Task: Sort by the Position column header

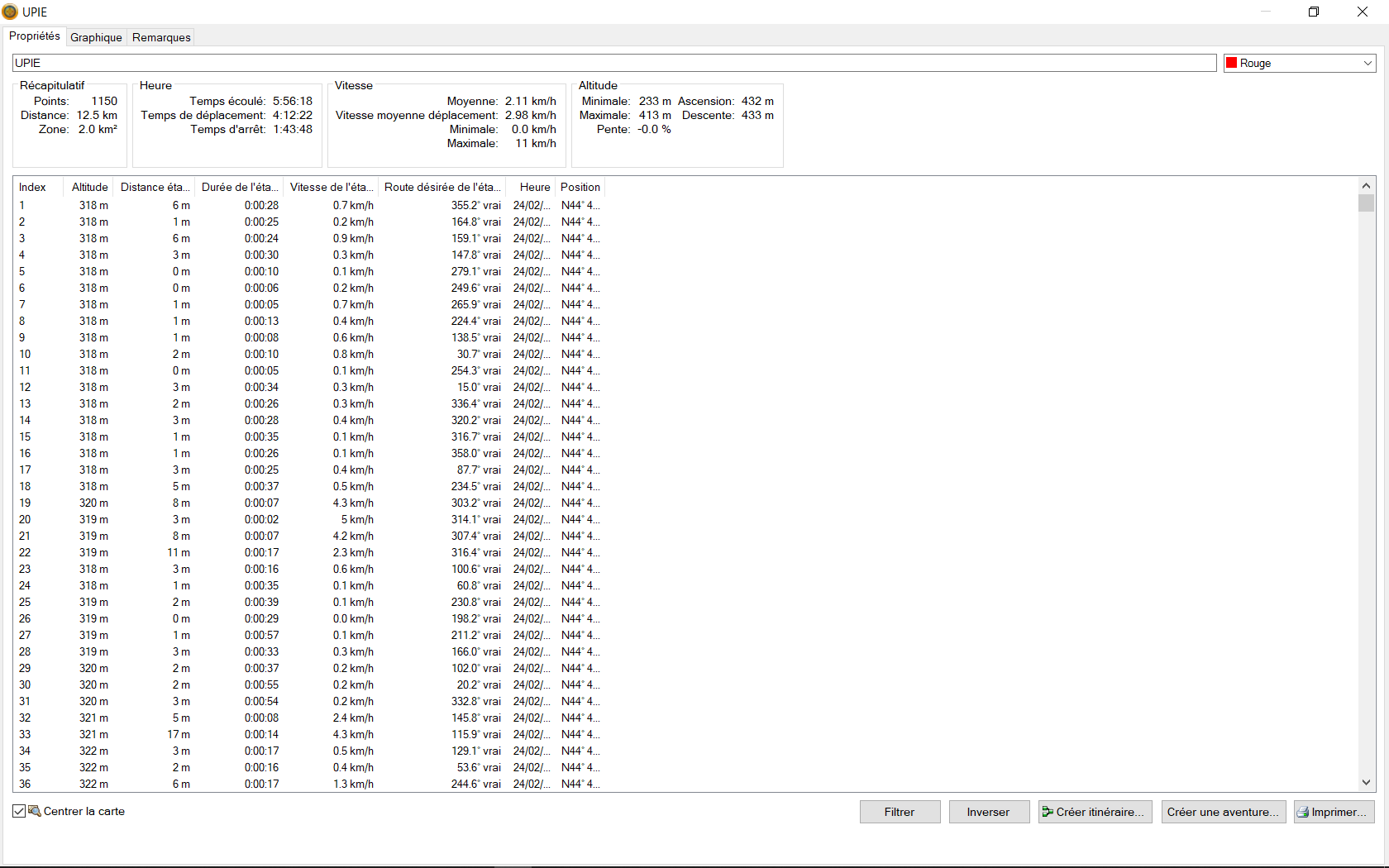Action: [580, 187]
